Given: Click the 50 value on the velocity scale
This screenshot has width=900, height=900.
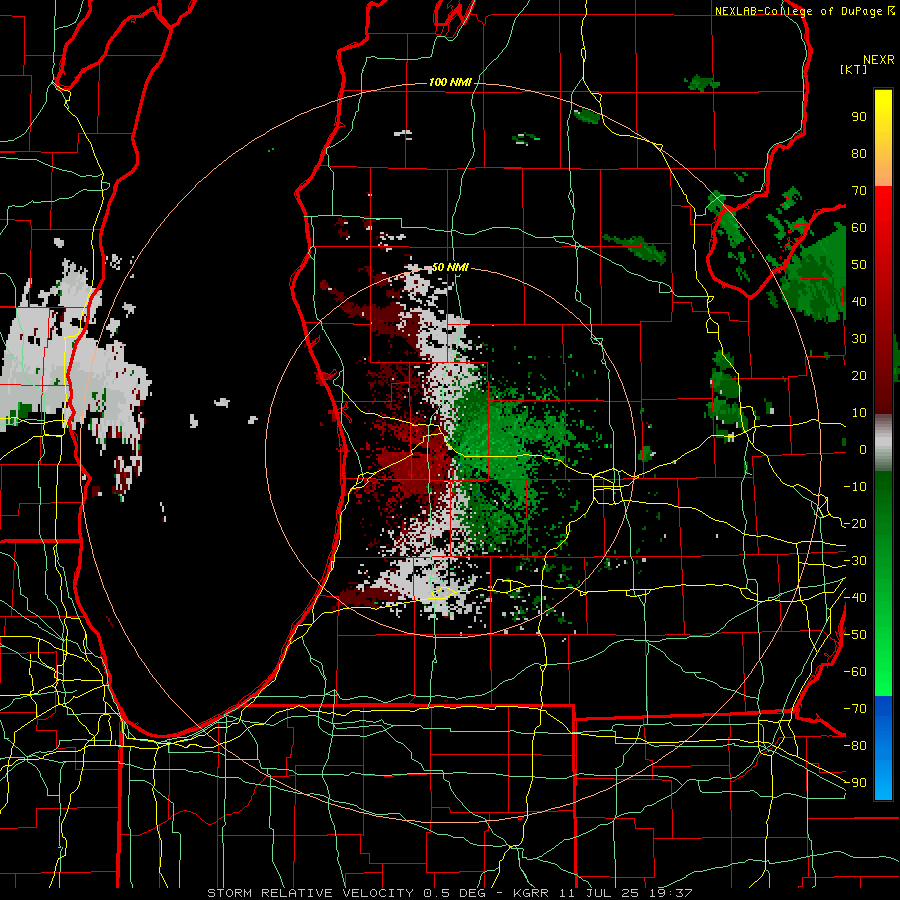Looking at the screenshot, I should coord(859,265).
